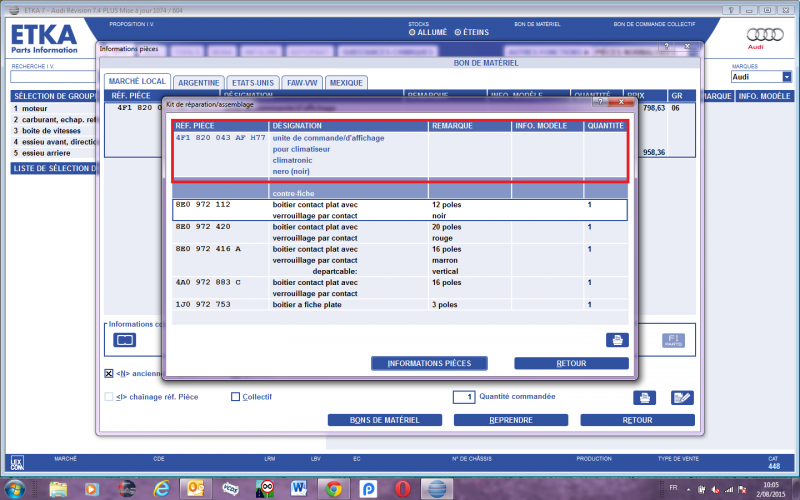Viewport: 800px width, 500px height.
Task: Click the Quantité commandée field
Action: [464, 397]
